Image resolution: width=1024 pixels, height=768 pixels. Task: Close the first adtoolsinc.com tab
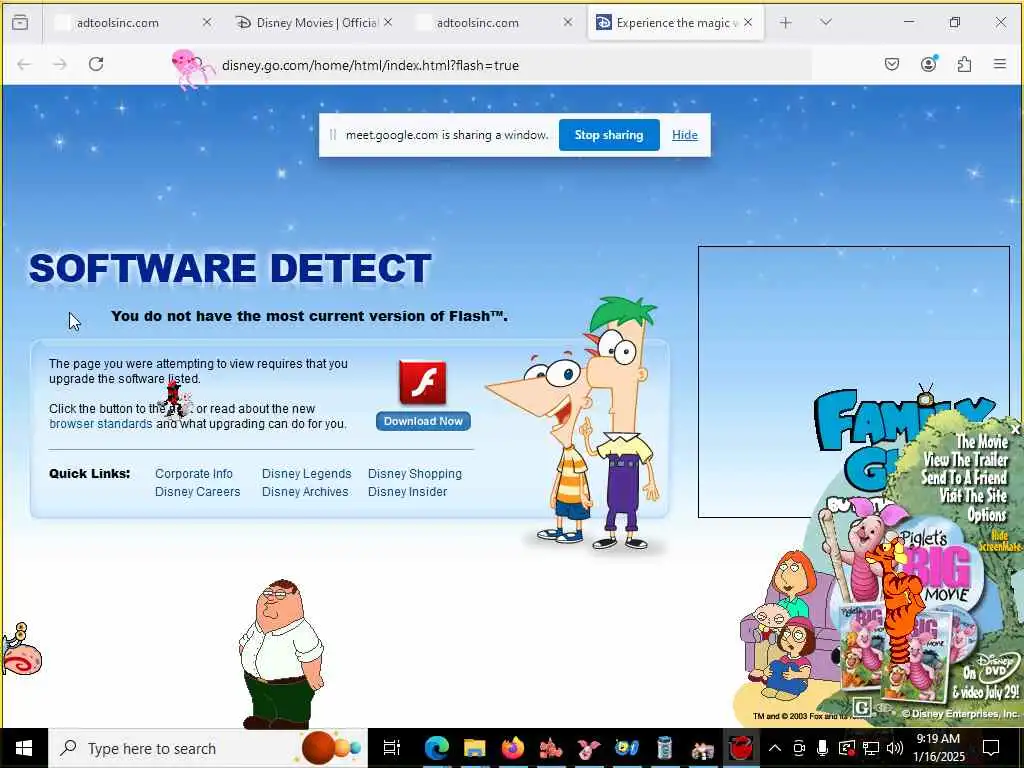point(207,22)
